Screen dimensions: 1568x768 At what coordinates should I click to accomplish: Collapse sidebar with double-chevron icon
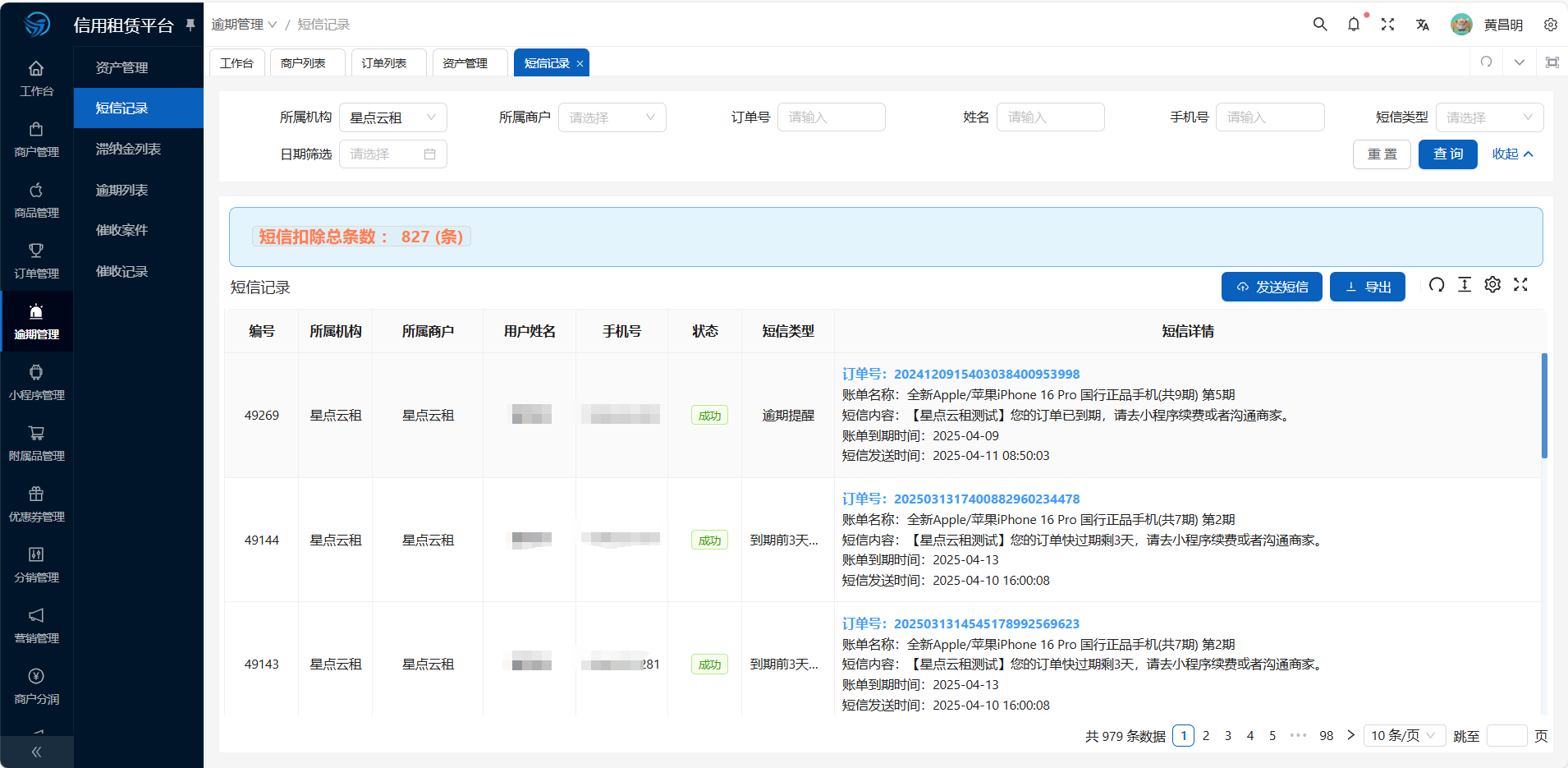click(36, 752)
